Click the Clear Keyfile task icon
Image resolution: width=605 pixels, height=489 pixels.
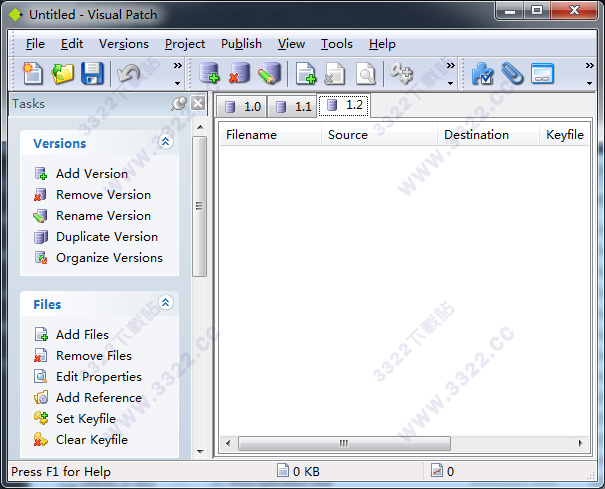(41, 439)
